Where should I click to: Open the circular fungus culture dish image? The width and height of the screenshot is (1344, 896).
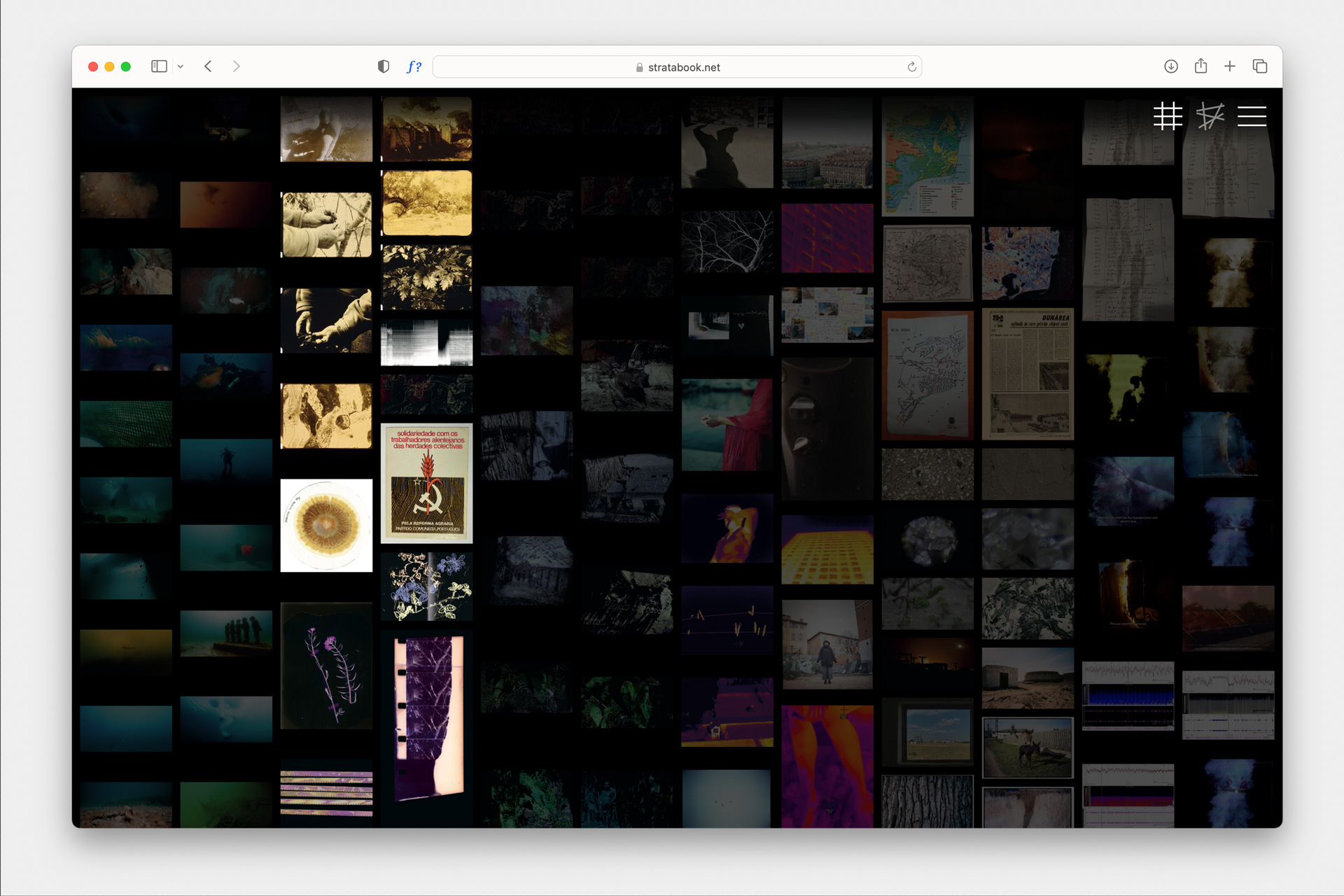[326, 525]
